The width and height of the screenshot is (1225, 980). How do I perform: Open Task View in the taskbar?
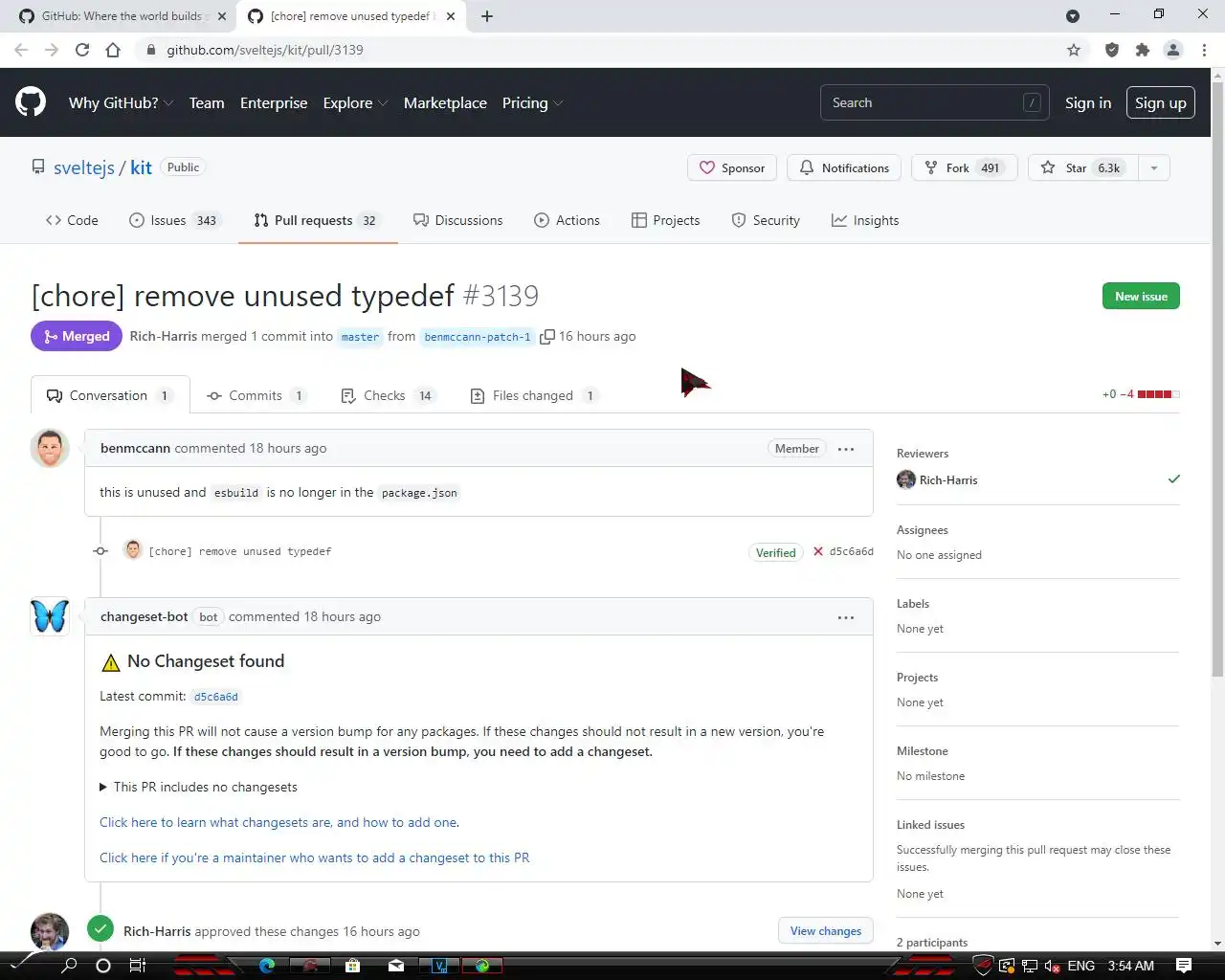[138, 965]
